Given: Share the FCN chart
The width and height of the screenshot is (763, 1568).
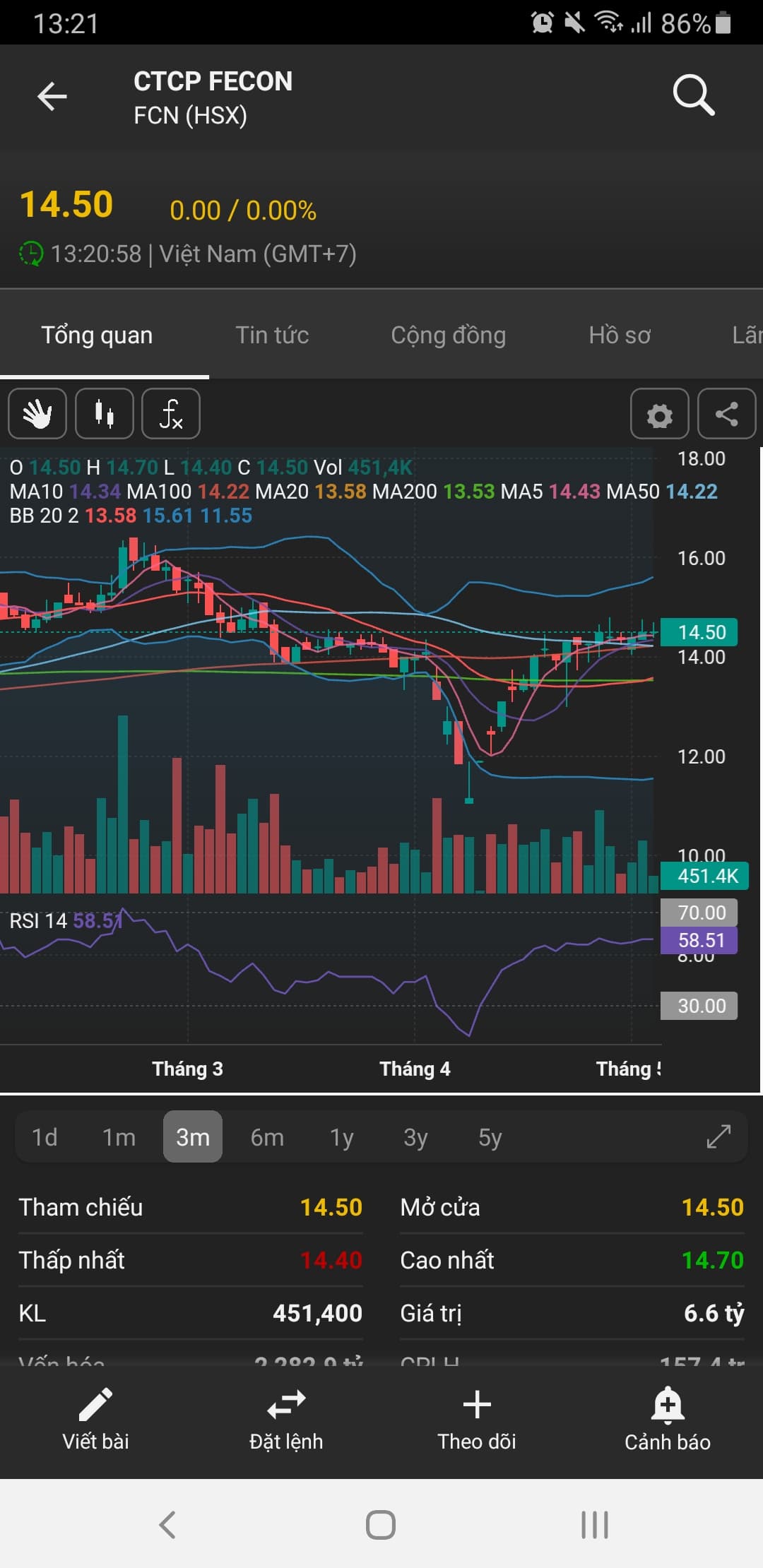Looking at the screenshot, I should tap(726, 415).
